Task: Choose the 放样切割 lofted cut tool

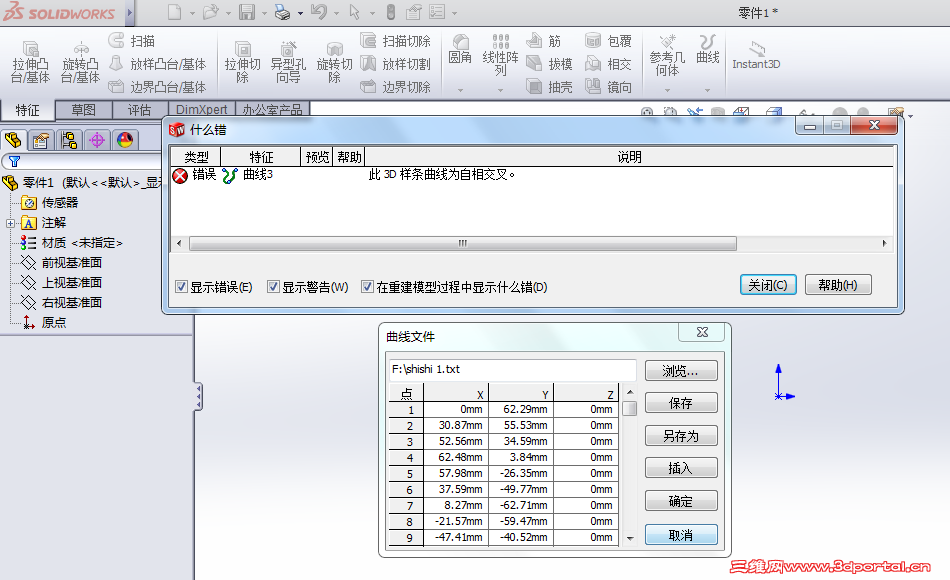Action: (x=395, y=64)
